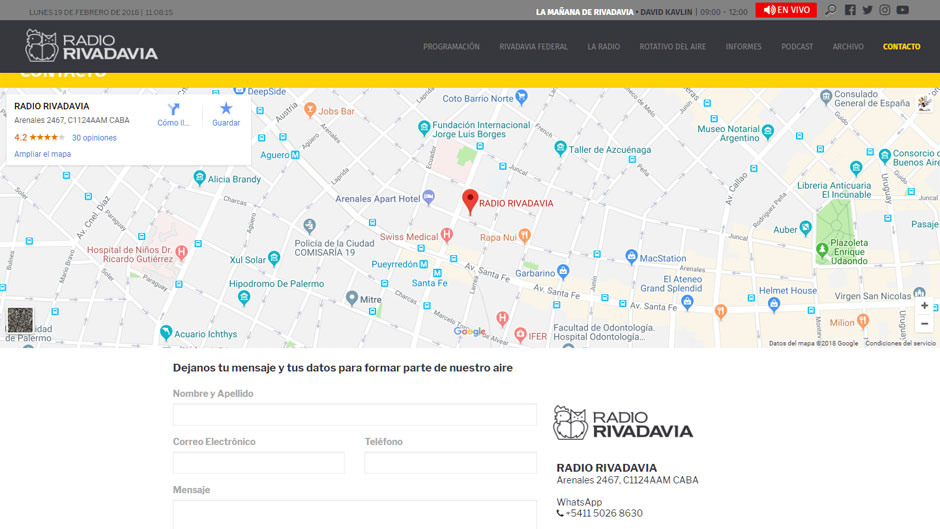Click the Museo Notarial Argentino marker

tap(768, 132)
